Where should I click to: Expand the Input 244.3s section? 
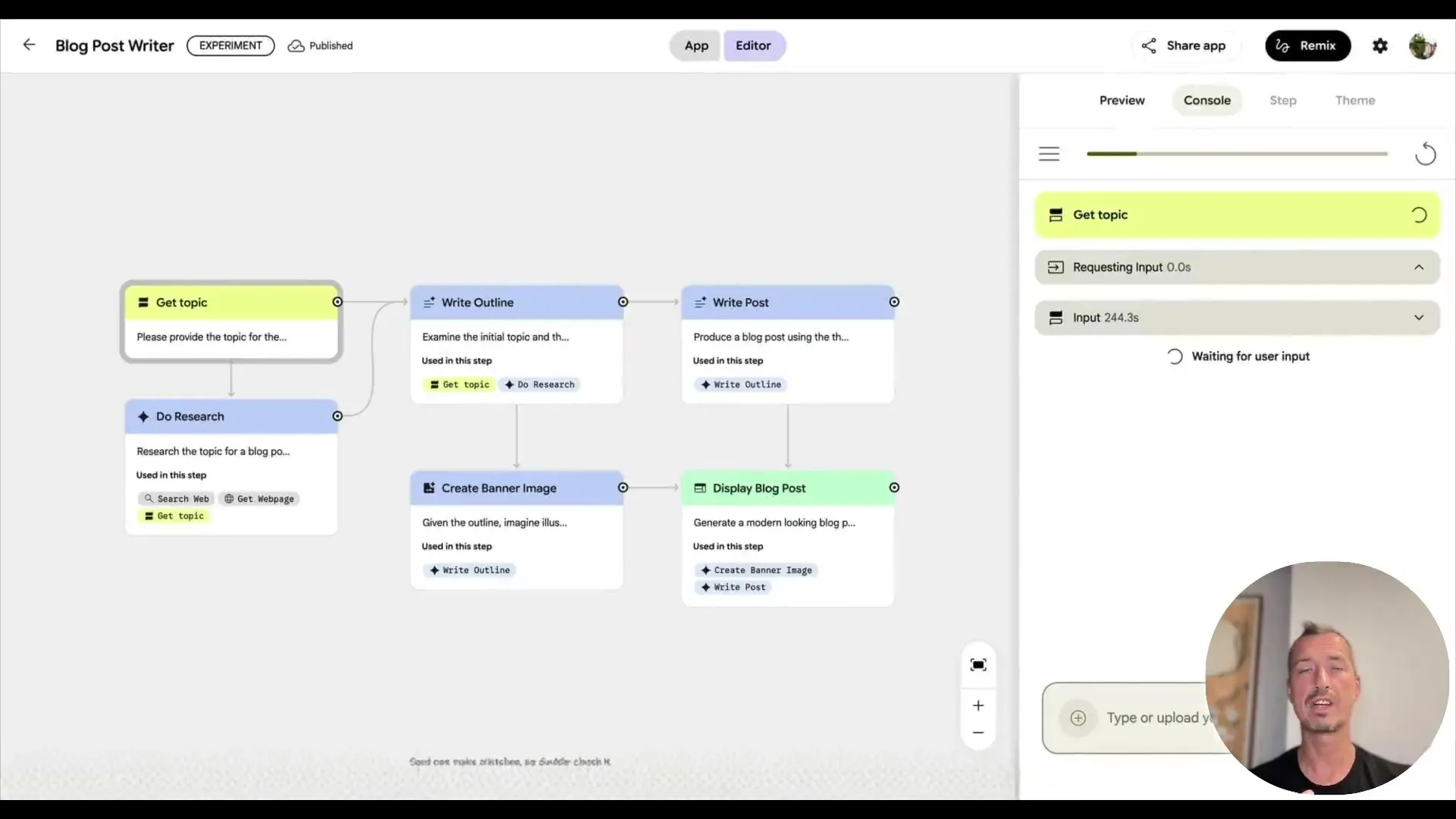click(1419, 317)
